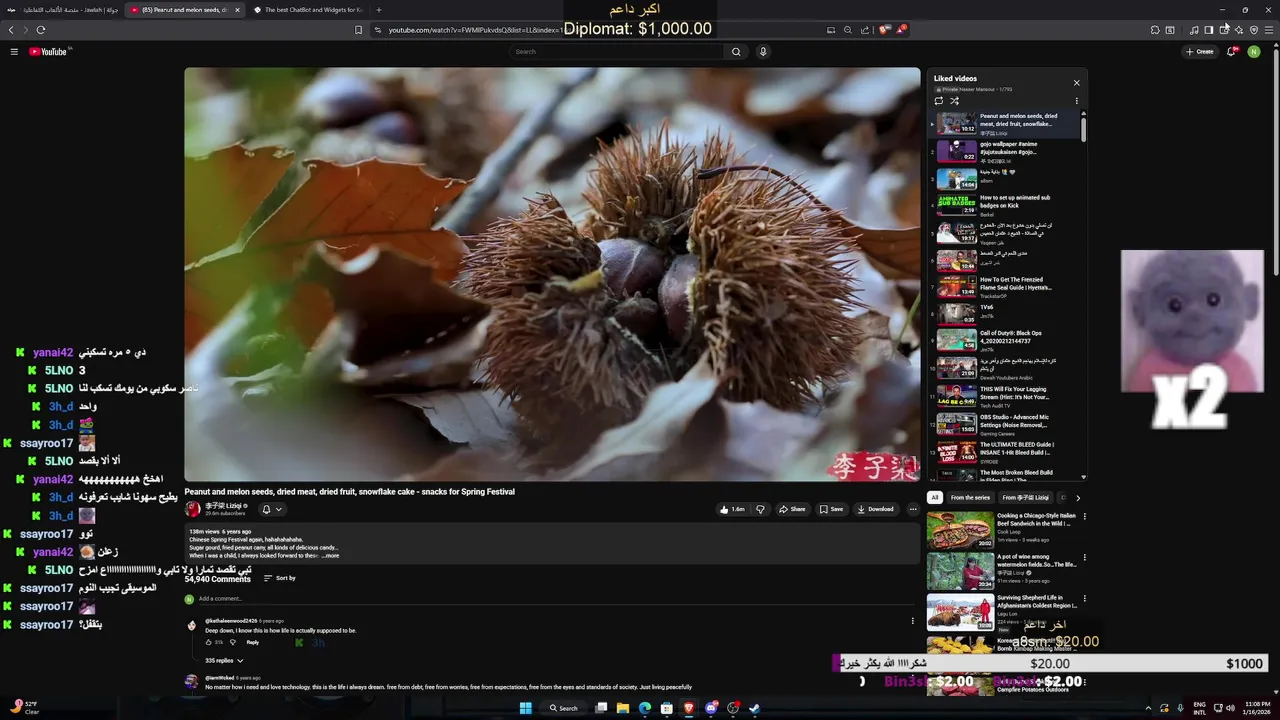Play 'How to set up animated sub badges' item
The width and height of the screenshot is (1280, 720).
[x=1005, y=206]
